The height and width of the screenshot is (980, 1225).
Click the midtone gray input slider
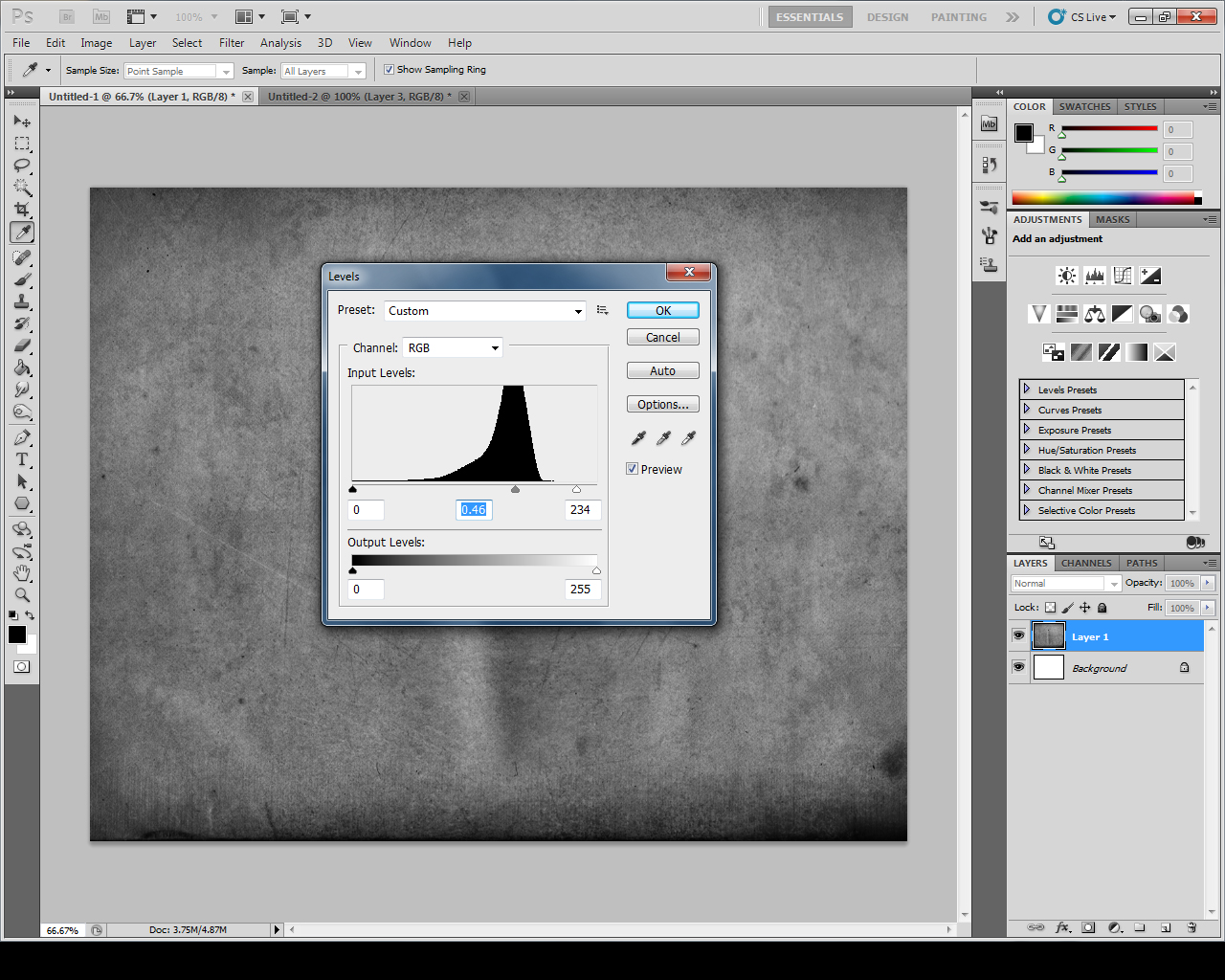pyautogui.click(x=516, y=490)
